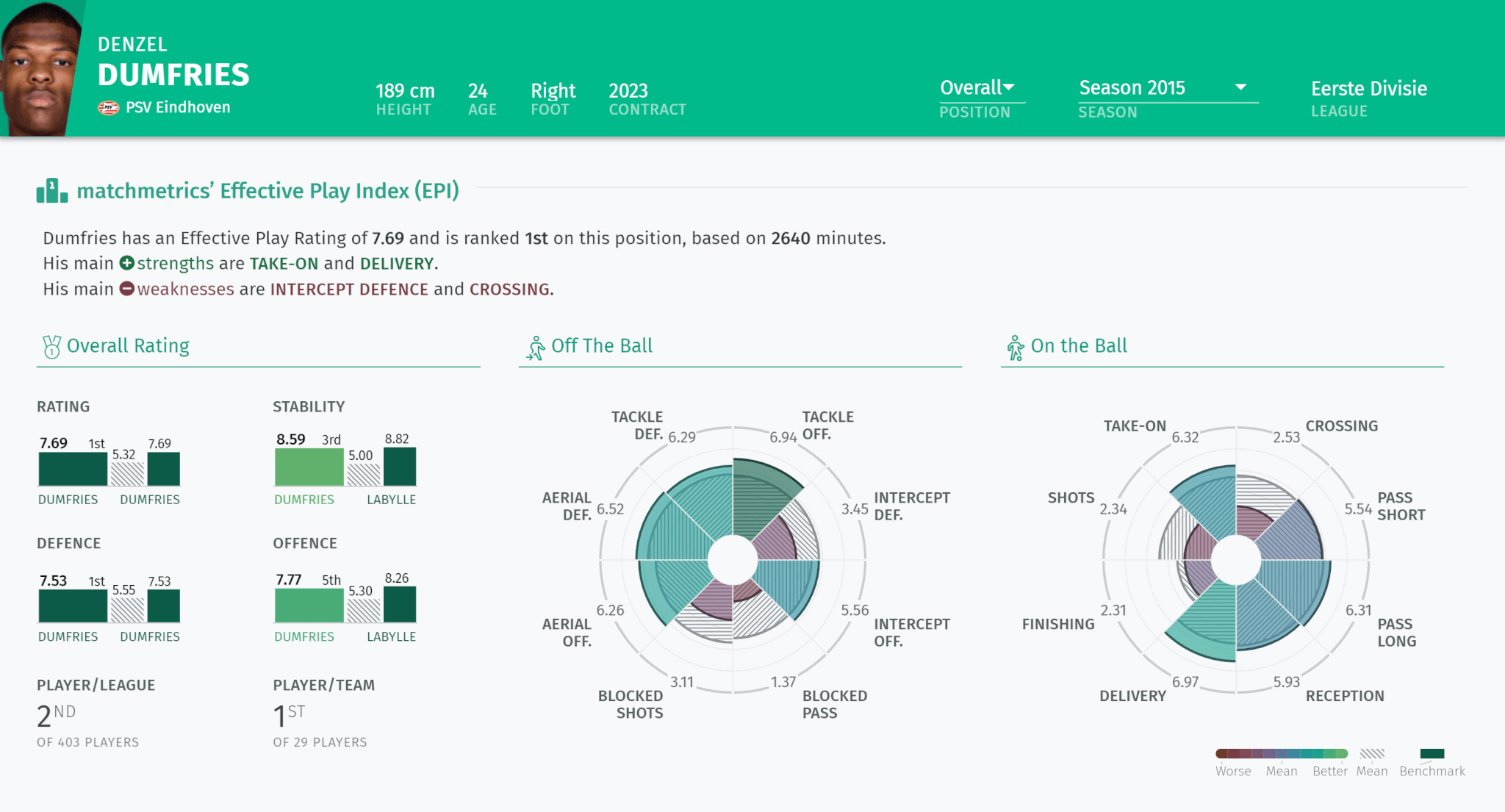Click the Overall Rating section heading
This screenshot has width=1505, height=812.
[x=128, y=345]
